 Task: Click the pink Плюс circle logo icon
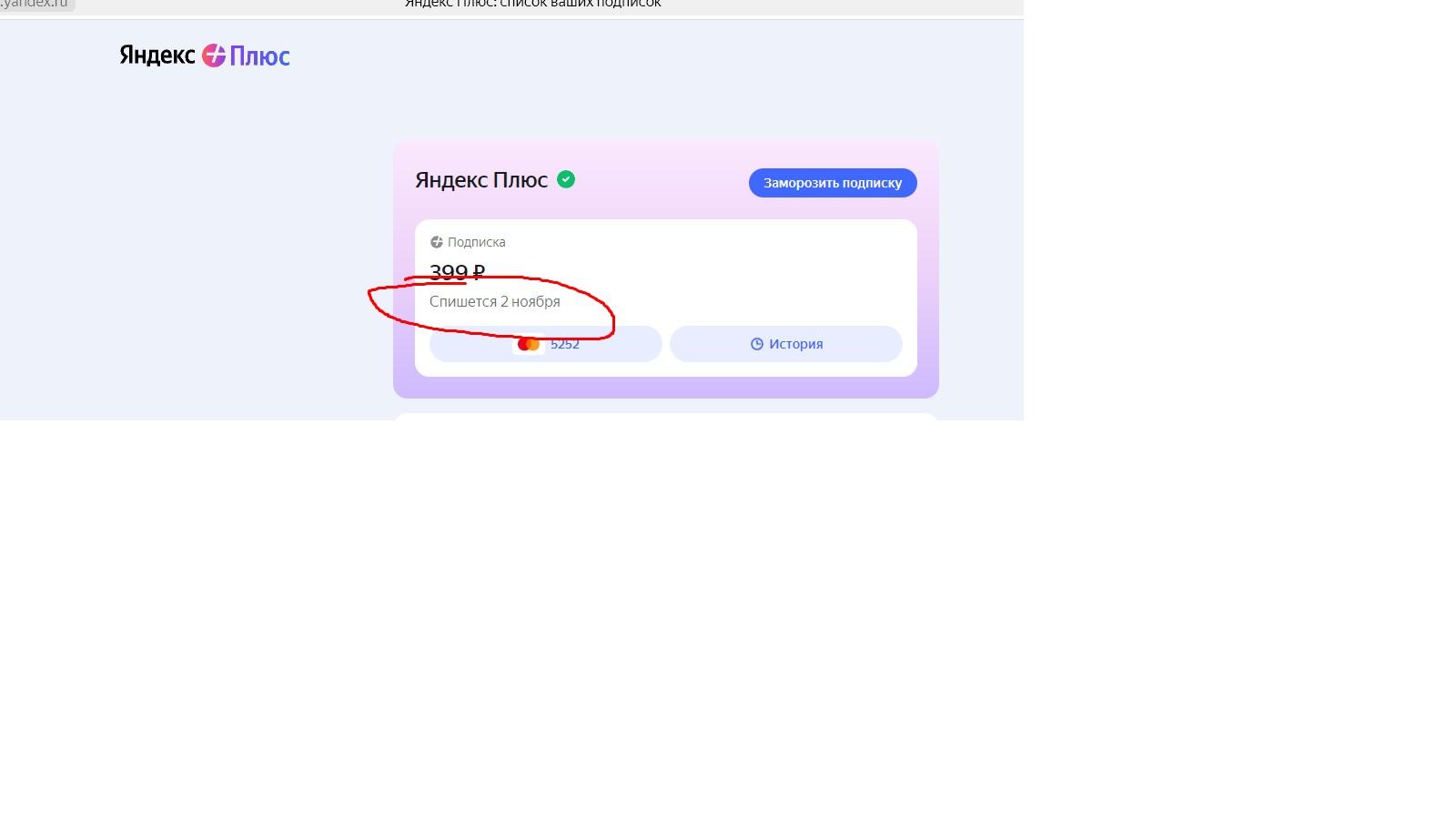213,56
